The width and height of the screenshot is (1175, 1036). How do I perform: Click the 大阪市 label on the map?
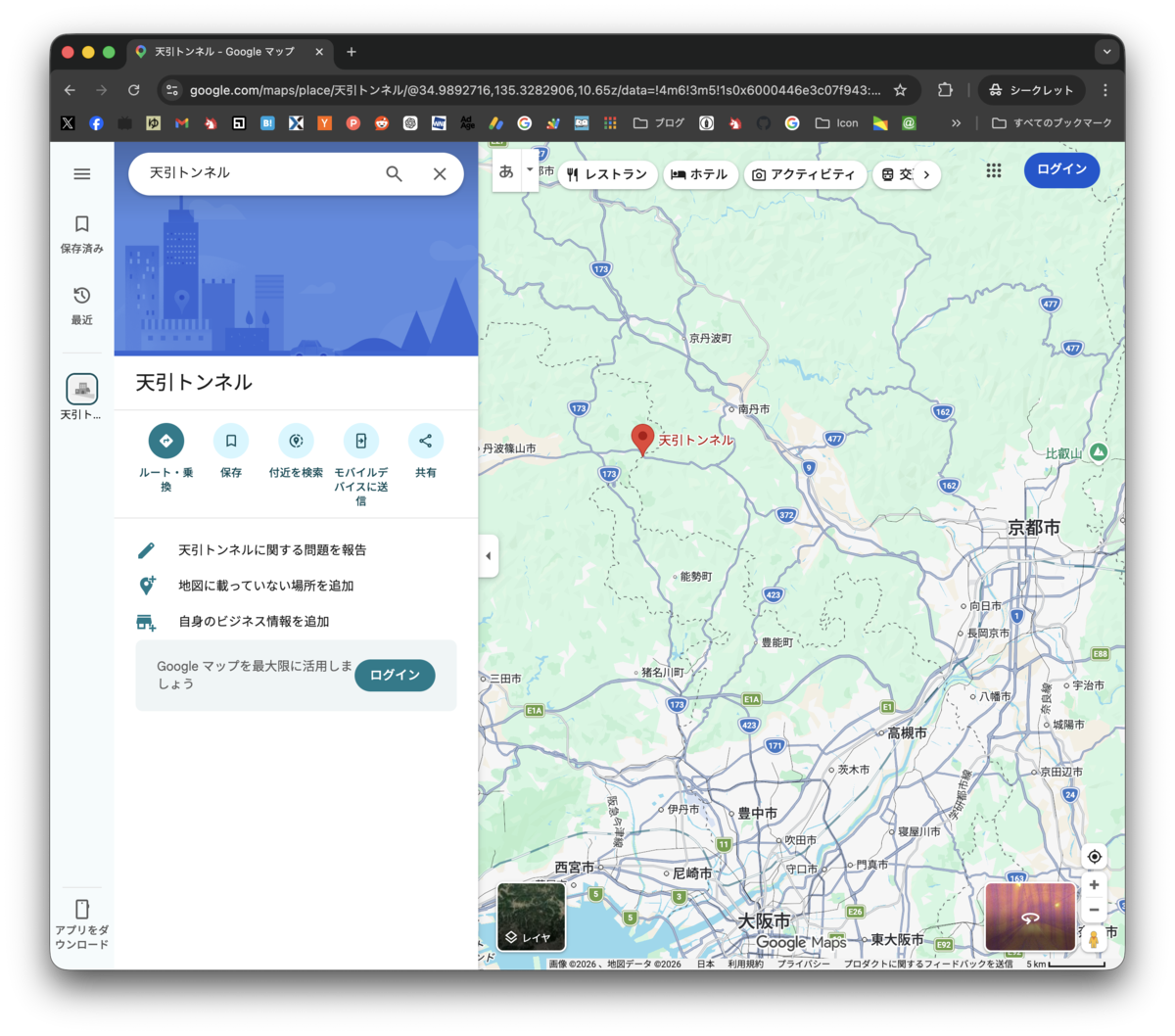(764, 920)
